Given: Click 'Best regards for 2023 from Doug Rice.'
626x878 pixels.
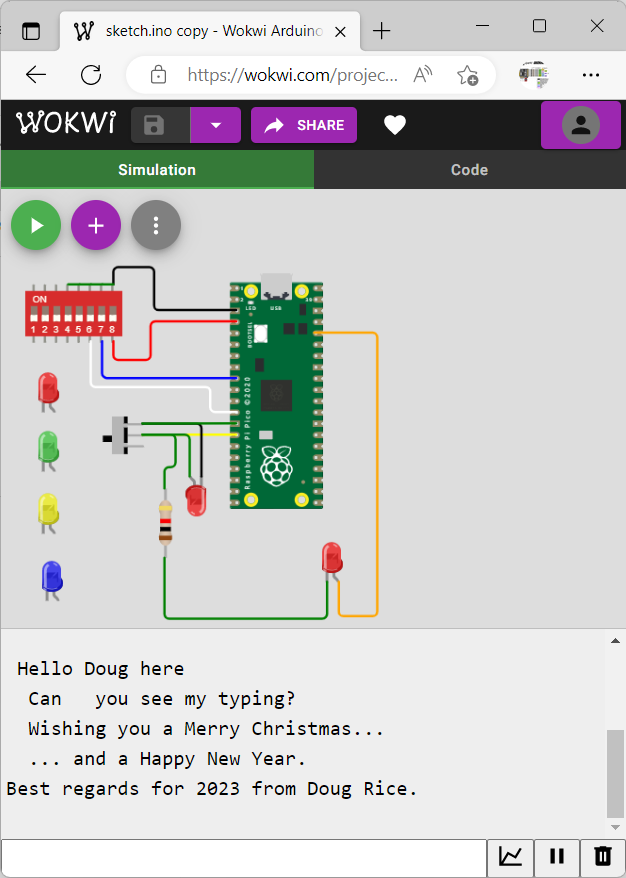Looking at the screenshot, I should 212,789.
